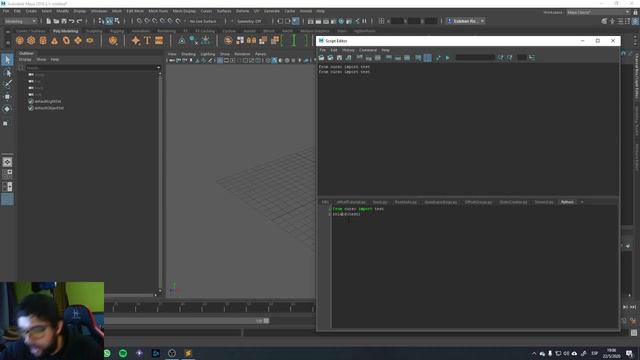Open the Windows menu in Maya
Viewport: 640px width, 360px height.
(x=99, y=11)
